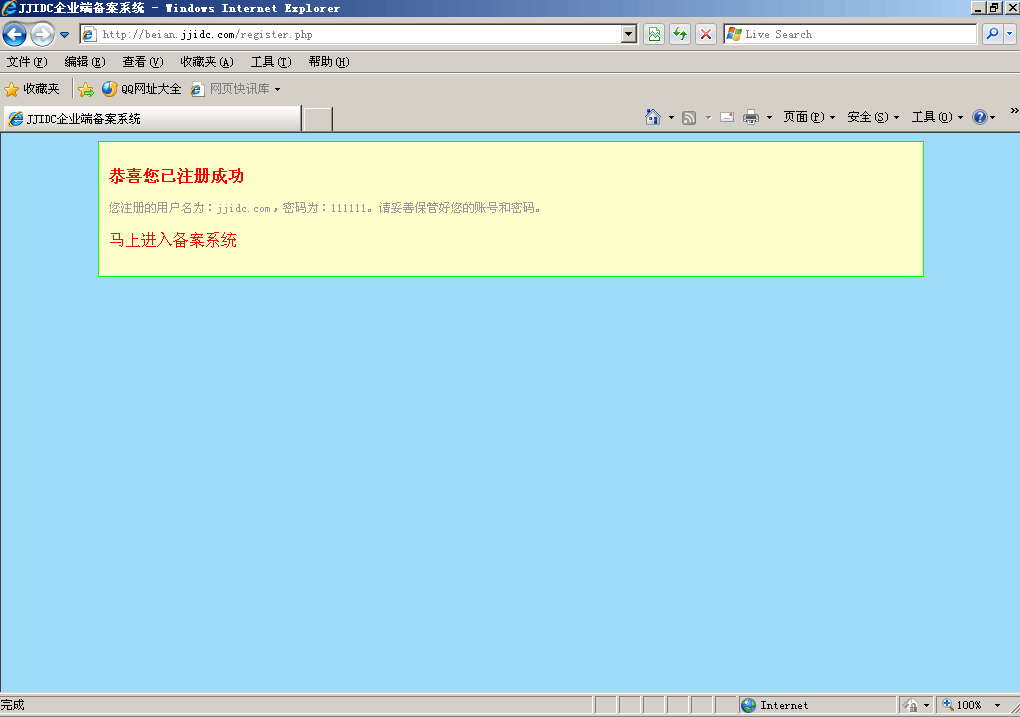Expand the 100% zoom level dropdown
Viewport: 1020px width, 717px height.
[997, 705]
